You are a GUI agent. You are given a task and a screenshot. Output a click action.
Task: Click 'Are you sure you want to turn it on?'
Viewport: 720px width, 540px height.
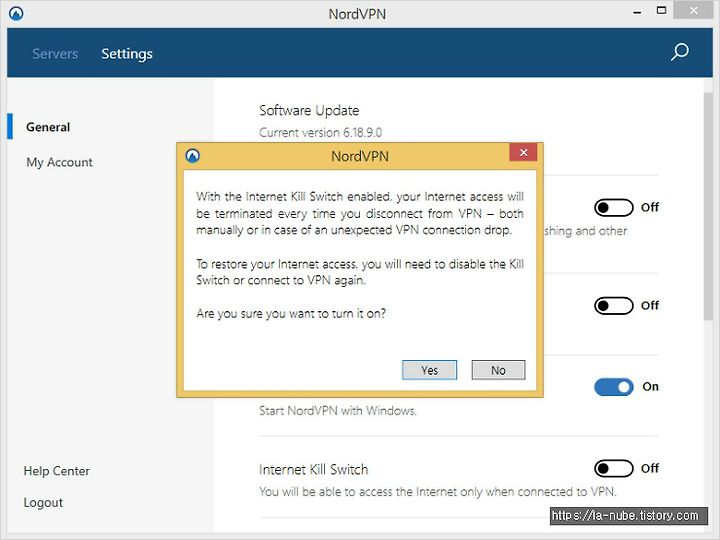click(x=291, y=314)
